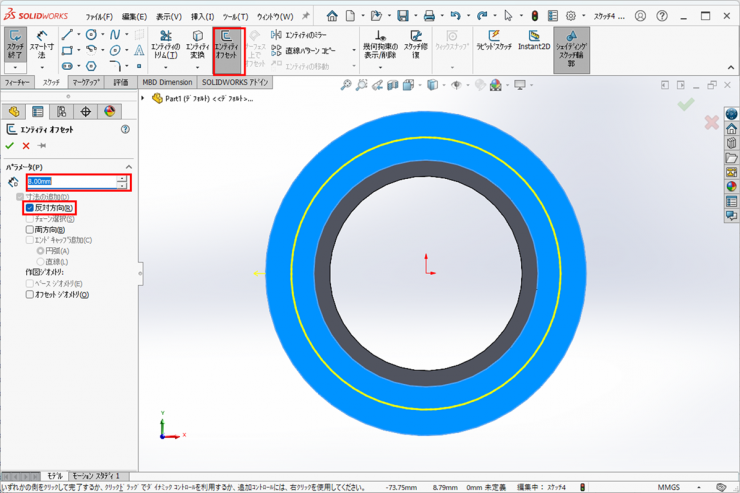The height and width of the screenshot is (493, 740).
Task: Enable the 両方向 checkbox
Action: (x=30, y=230)
